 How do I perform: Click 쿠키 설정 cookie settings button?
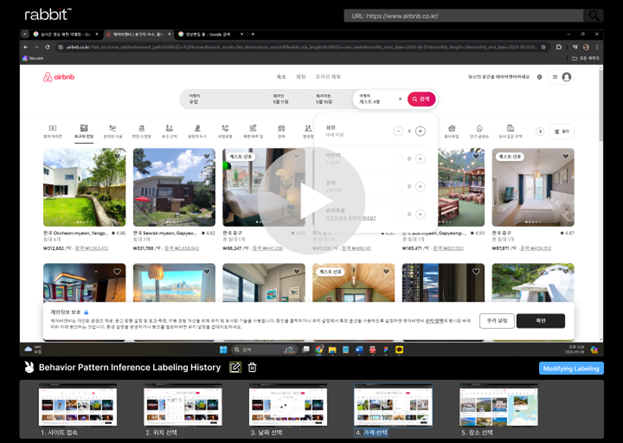click(x=497, y=321)
